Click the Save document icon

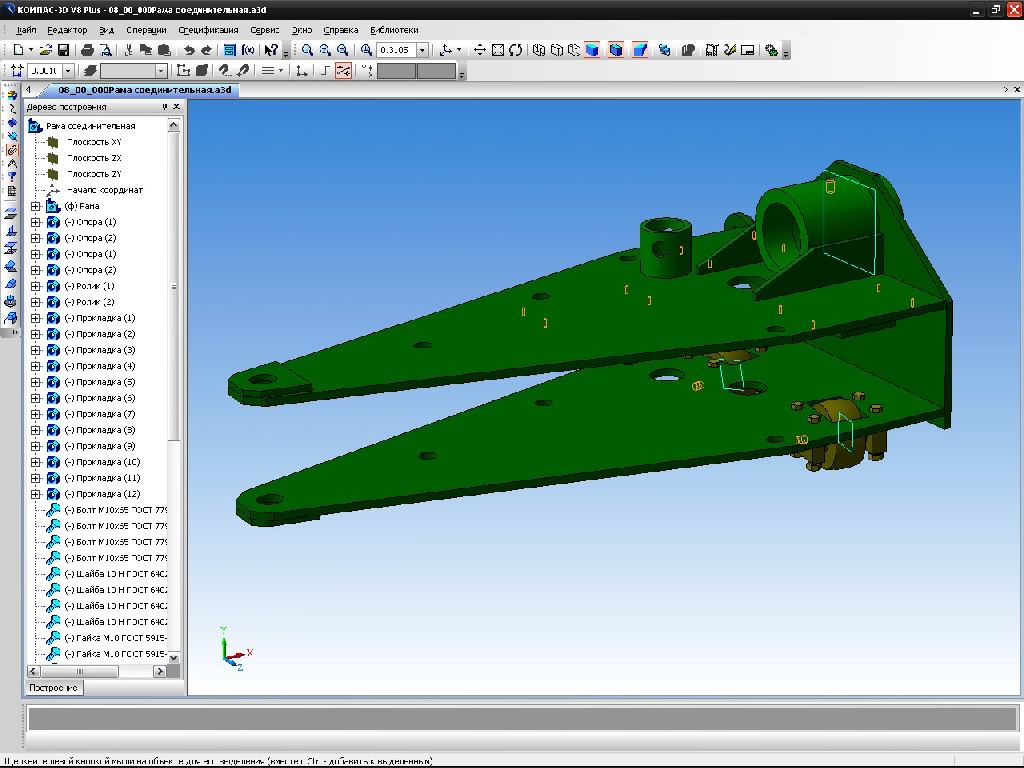coord(63,50)
